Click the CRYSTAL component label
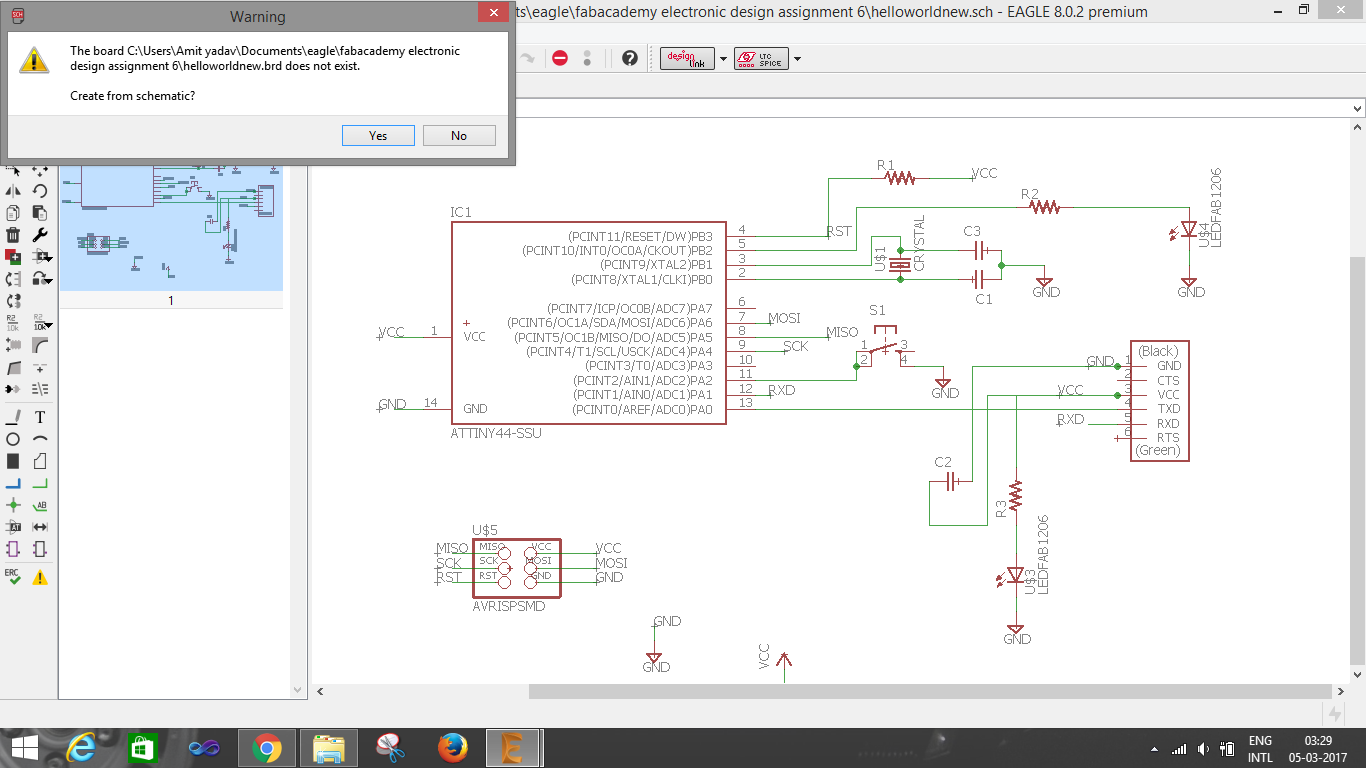 [919, 243]
